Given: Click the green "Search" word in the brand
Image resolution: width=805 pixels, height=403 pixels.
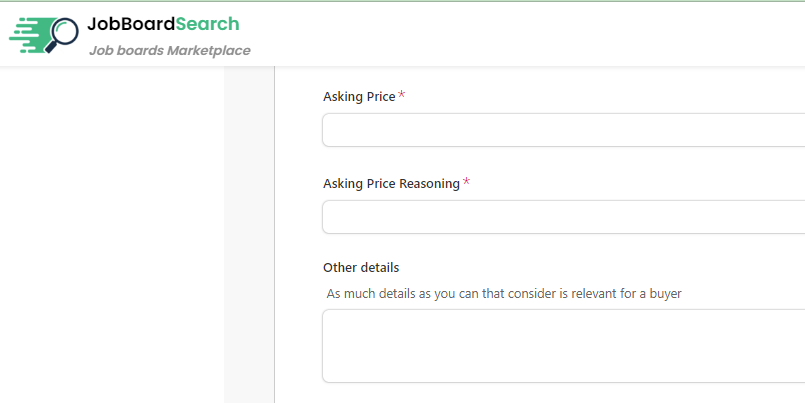Looking at the screenshot, I should click(207, 24).
